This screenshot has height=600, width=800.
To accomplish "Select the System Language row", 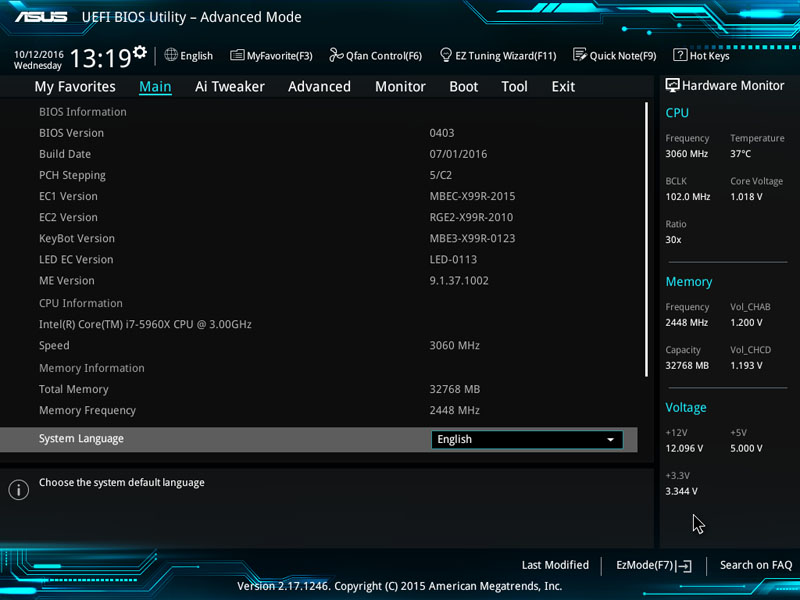I will (x=230, y=439).
